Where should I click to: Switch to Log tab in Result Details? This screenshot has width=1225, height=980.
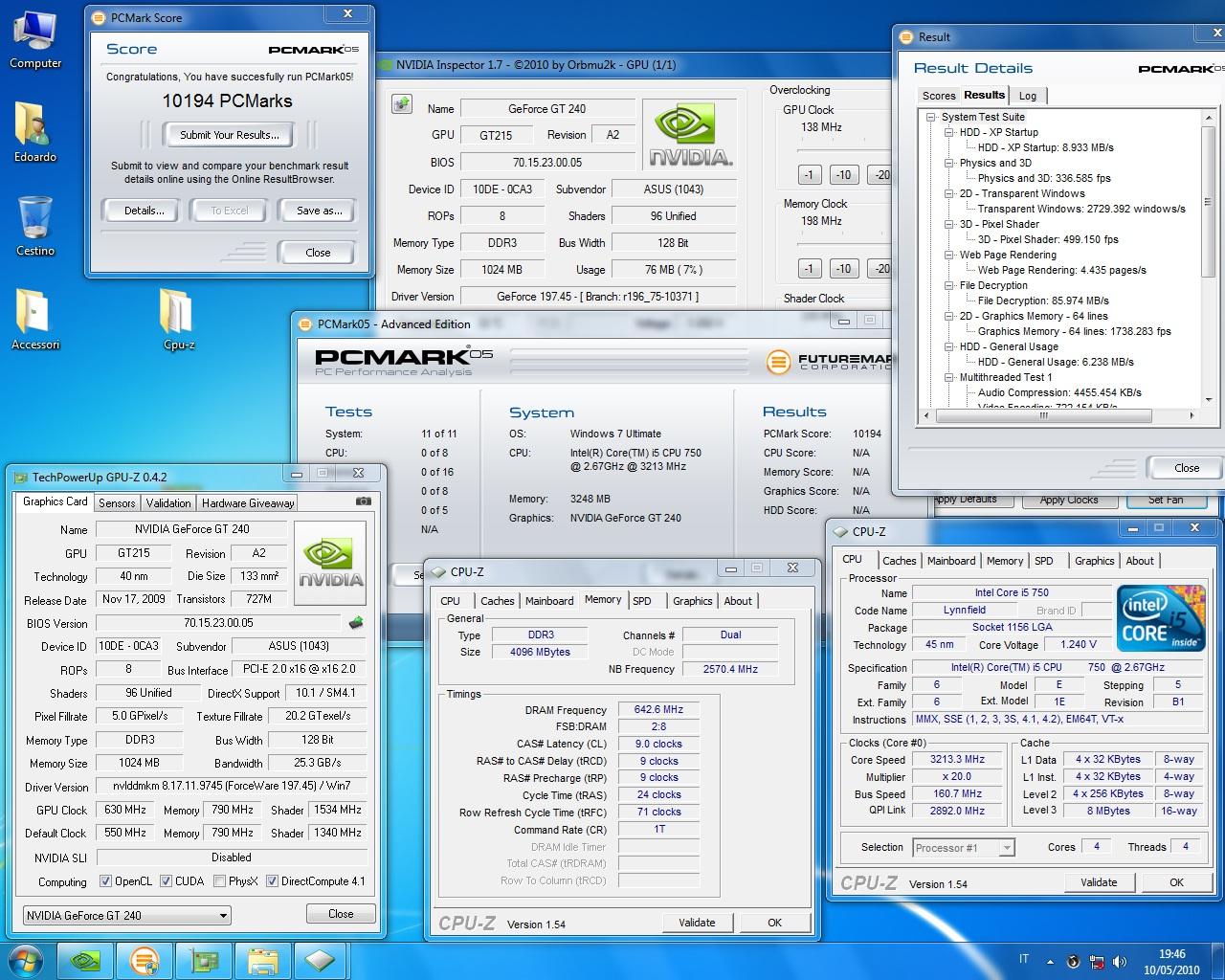pyautogui.click(x=1028, y=96)
